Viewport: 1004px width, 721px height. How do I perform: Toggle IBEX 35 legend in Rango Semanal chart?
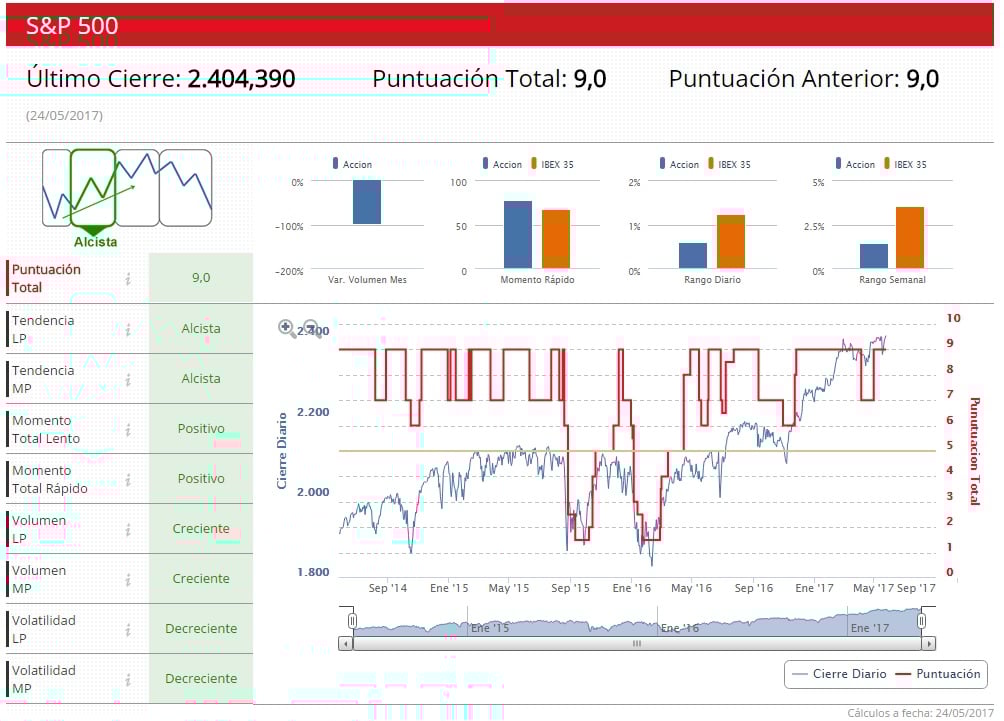pos(905,164)
